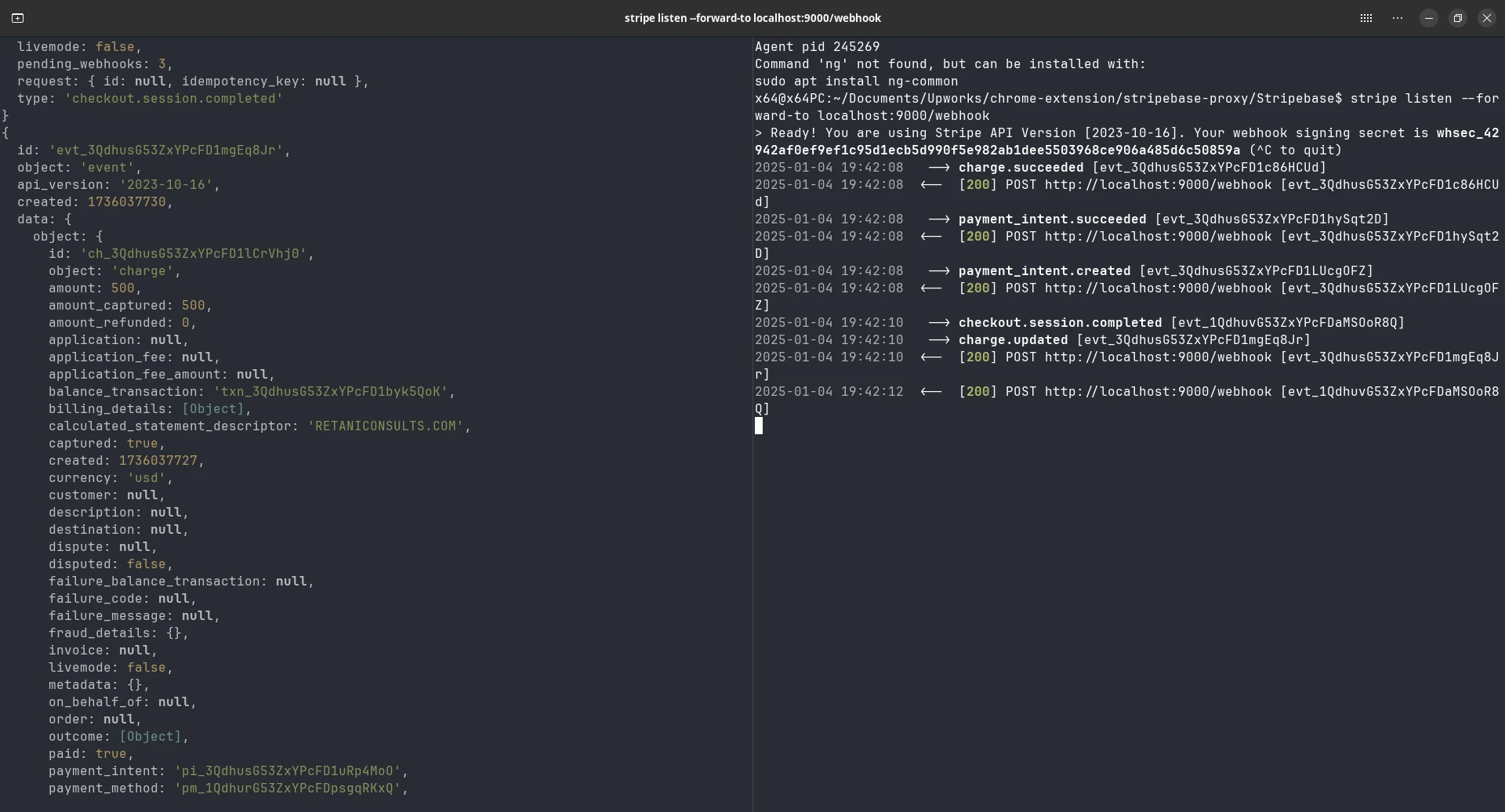Open the terminal options menu

coord(1398,17)
